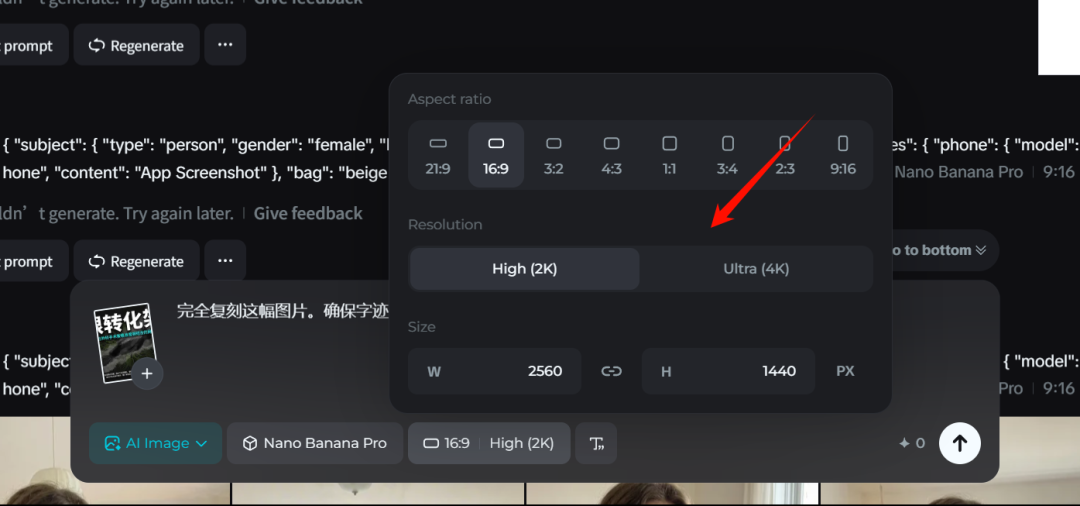
Task: Click the text style icon in prompt bar
Action: click(x=596, y=443)
